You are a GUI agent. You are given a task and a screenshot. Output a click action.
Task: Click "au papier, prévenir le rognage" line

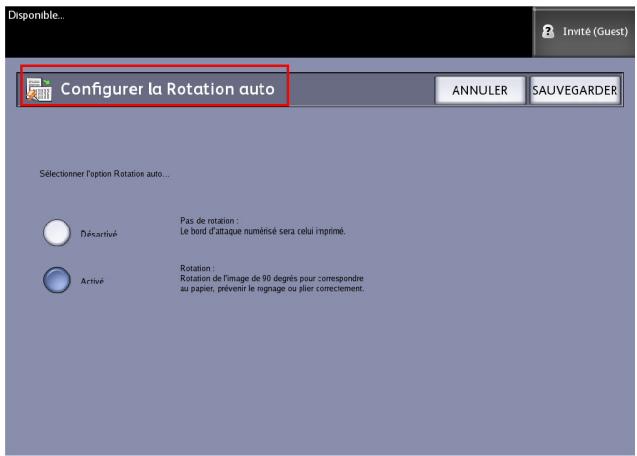[272, 289]
